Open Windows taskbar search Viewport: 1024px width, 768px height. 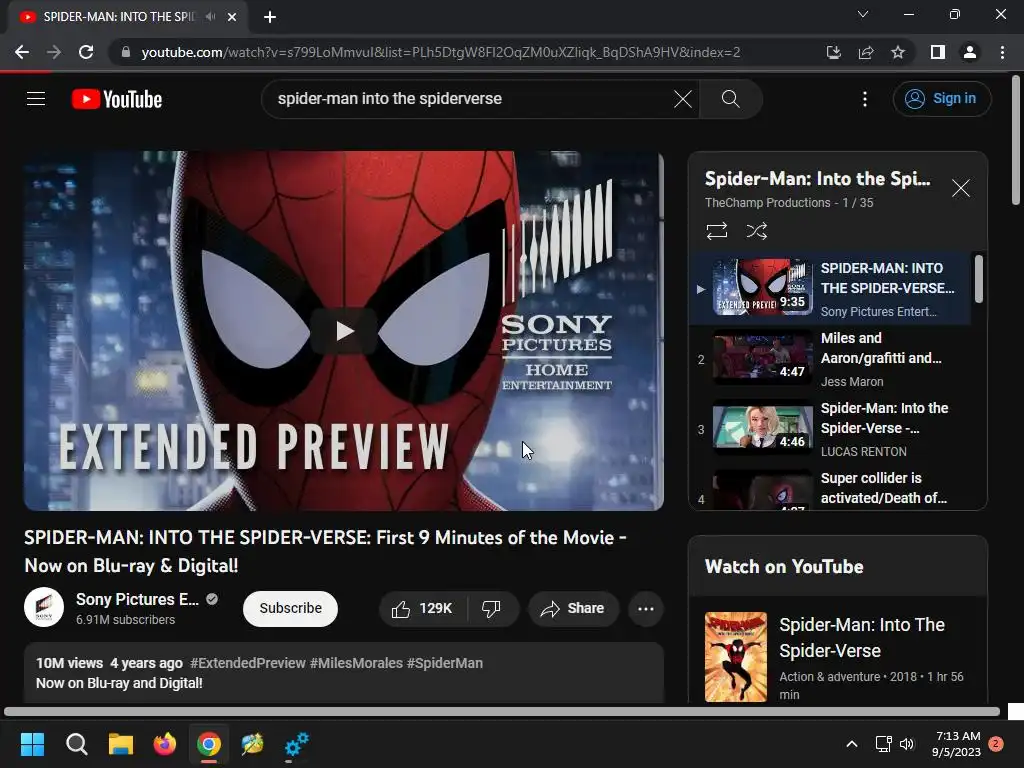(x=76, y=744)
